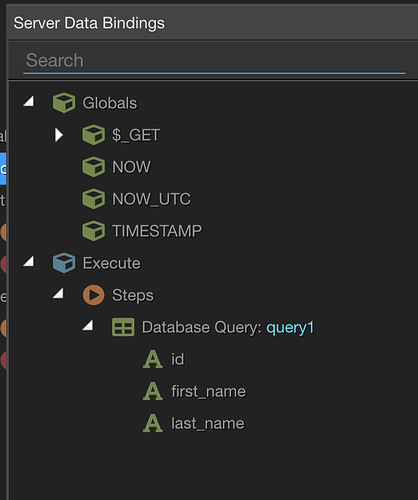Collapse the Execute node

29,261
